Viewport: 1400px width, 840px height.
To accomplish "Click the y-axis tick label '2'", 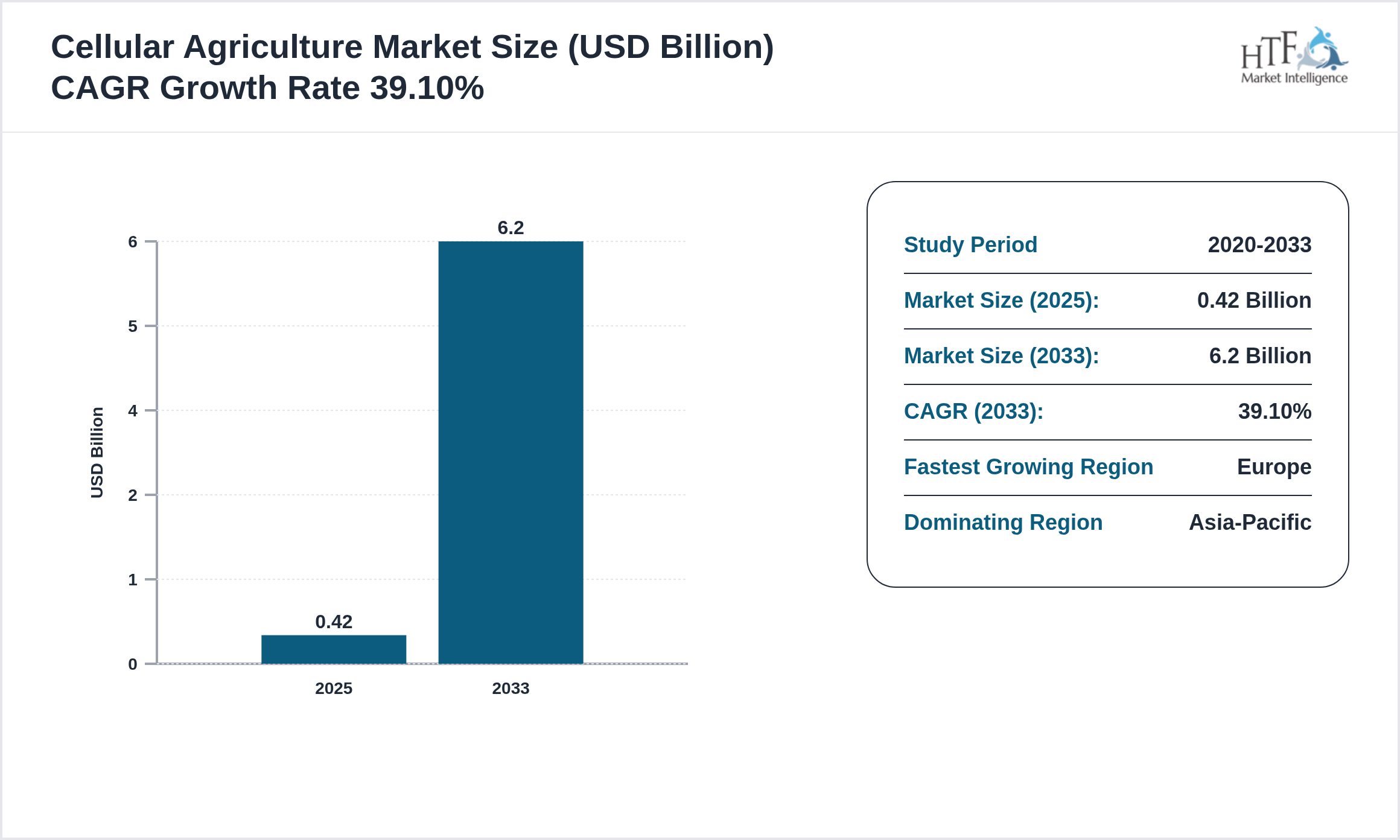I will click(133, 495).
